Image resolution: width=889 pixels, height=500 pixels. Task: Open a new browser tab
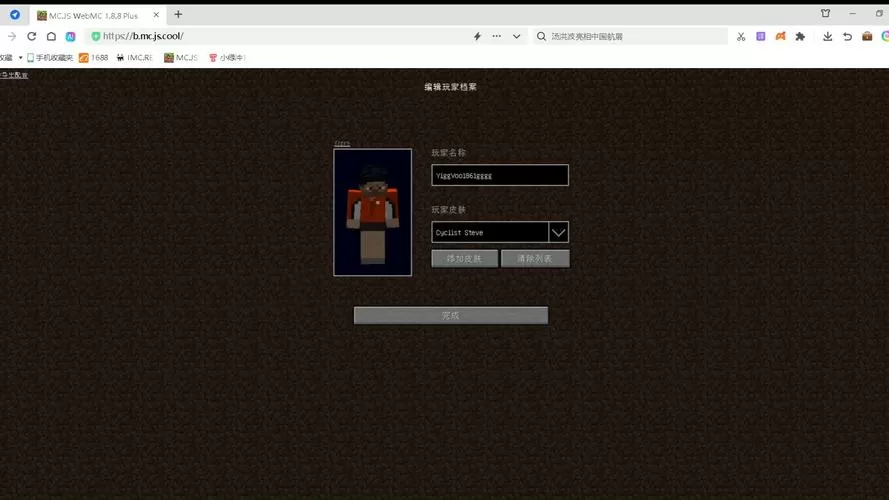(178, 15)
